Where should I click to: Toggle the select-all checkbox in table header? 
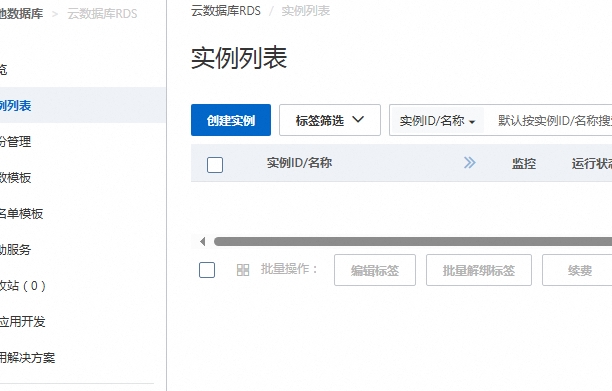(x=215, y=165)
